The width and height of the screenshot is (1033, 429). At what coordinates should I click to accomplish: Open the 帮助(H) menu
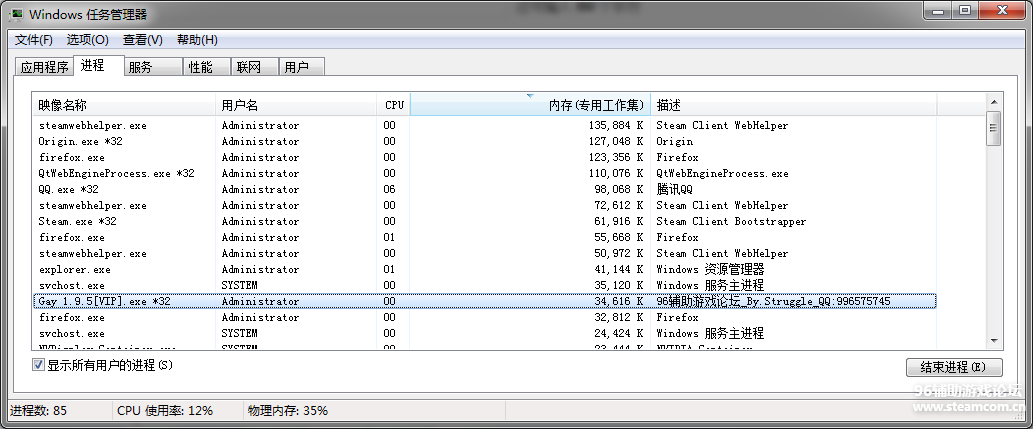[x=197, y=40]
